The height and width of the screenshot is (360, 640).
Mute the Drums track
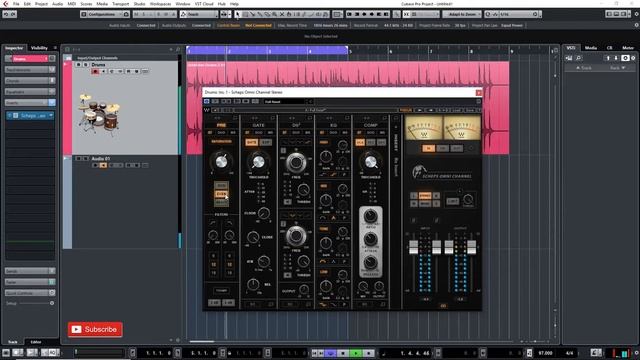pyautogui.click(x=78, y=64)
